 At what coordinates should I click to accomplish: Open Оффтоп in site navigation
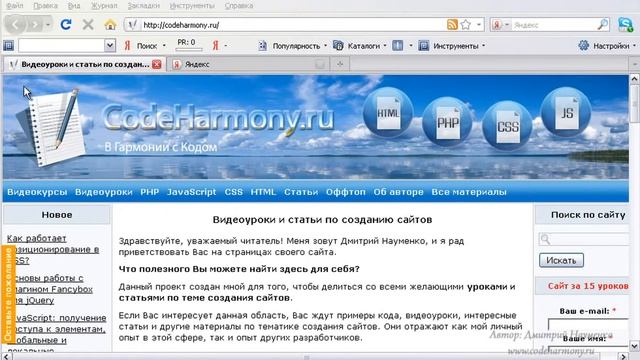pyautogui.click(x=346, y=192)
